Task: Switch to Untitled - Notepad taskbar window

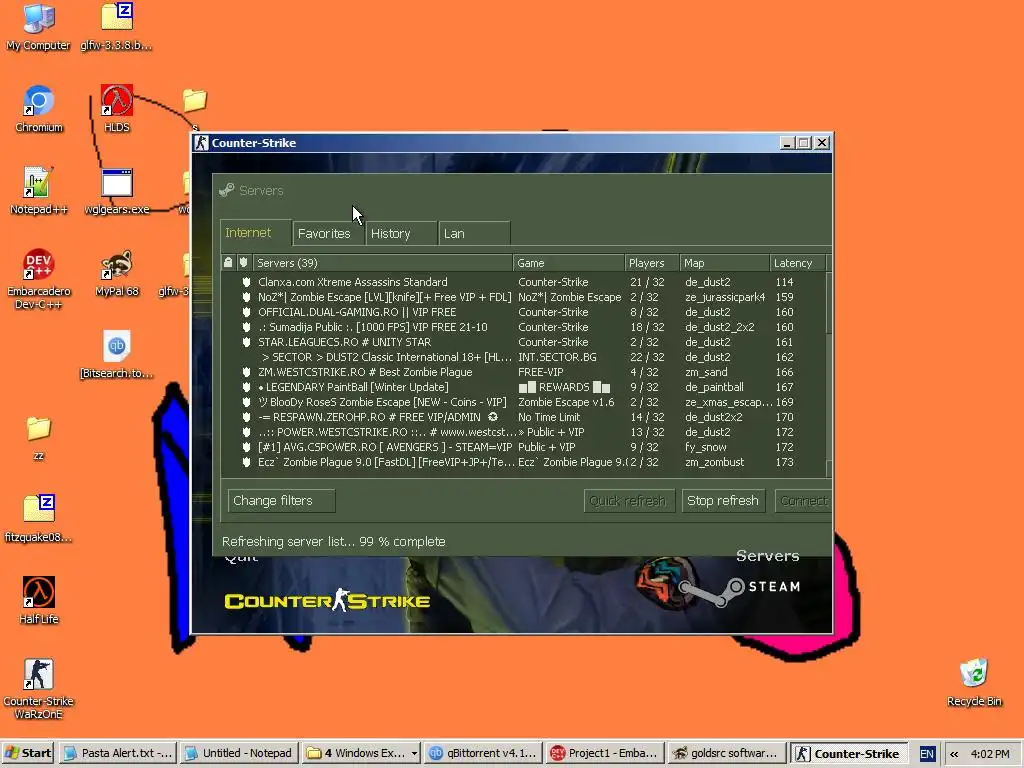Action: tap(239, 754)
